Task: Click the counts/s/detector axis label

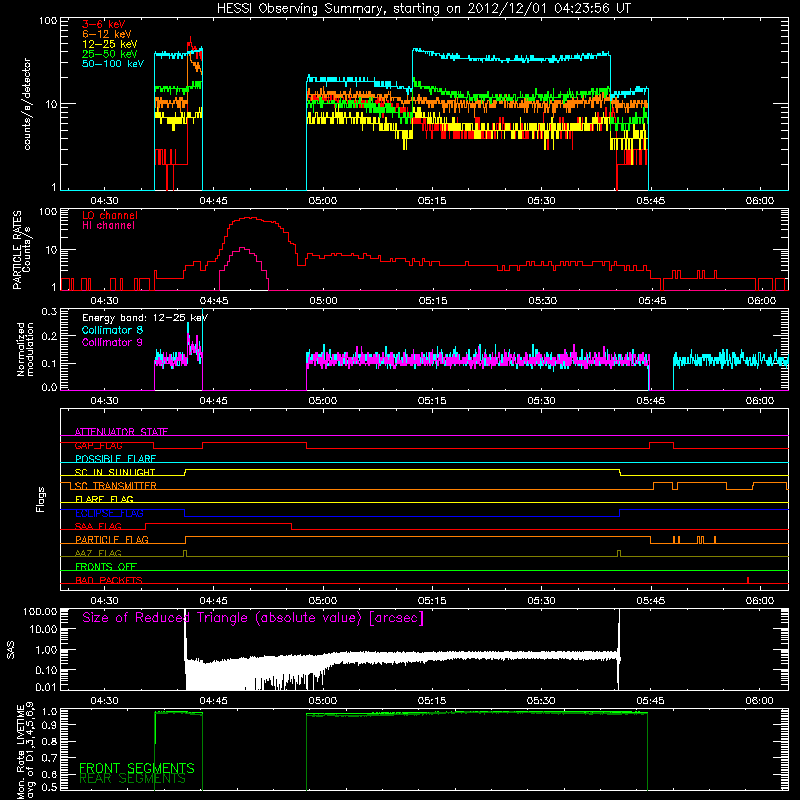Action: 27,104
